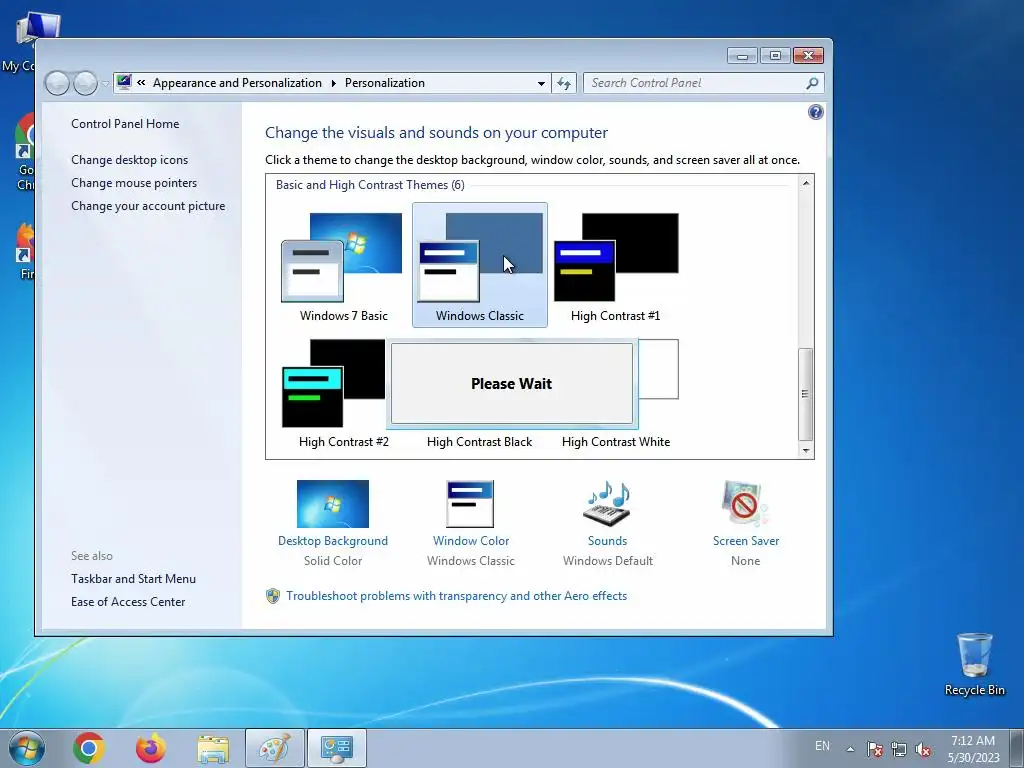Open the Screen Saver icon
Image resolution: width=1024 pixels, height=768 pixels.
tap(745, 504)
